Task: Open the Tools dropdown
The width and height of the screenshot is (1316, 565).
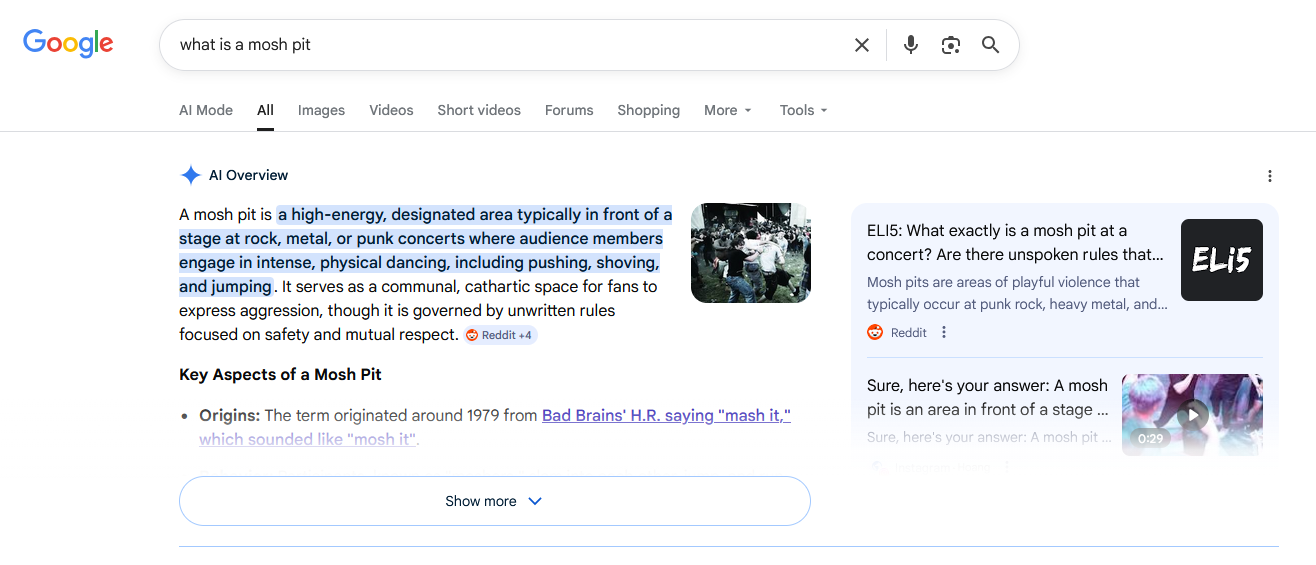Action: [803, 110]
